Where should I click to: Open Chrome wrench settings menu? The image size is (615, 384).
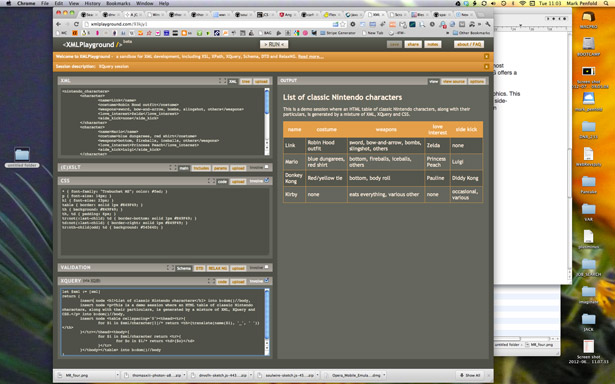tap(488, 24)
